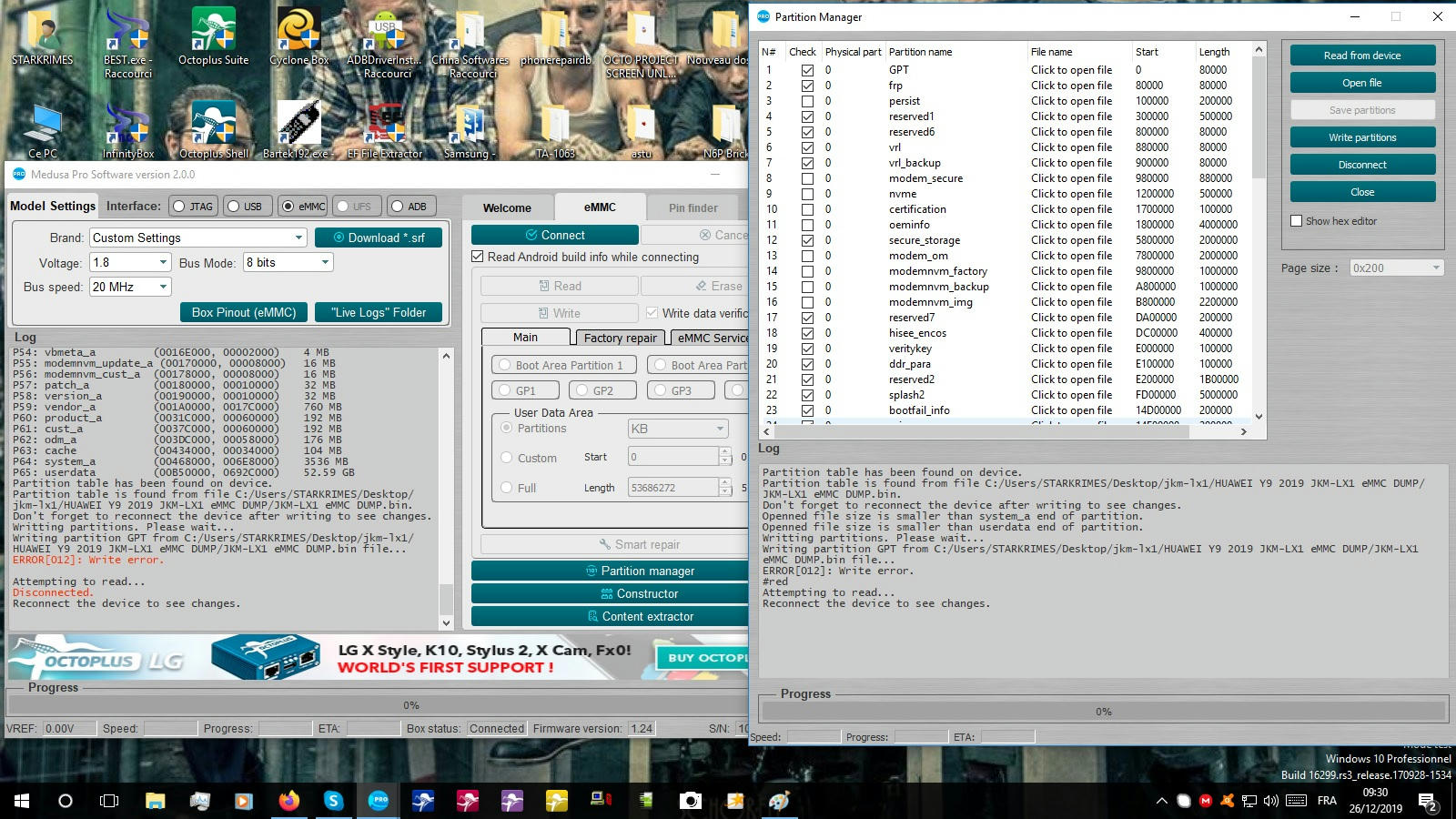This screenshot has height=819, width=1456.
Task: Toggle the splash2 partition checkbox
Action: (807, 395)
